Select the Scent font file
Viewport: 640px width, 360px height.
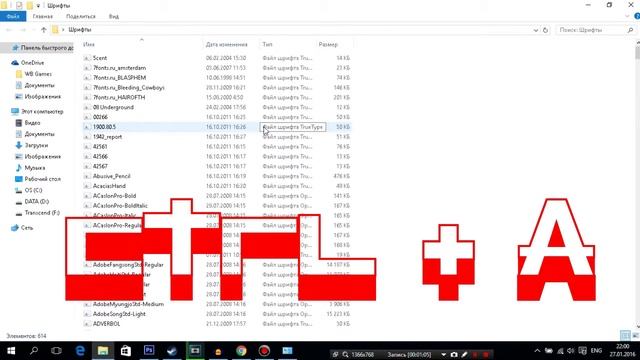click(x=100, y=58)
